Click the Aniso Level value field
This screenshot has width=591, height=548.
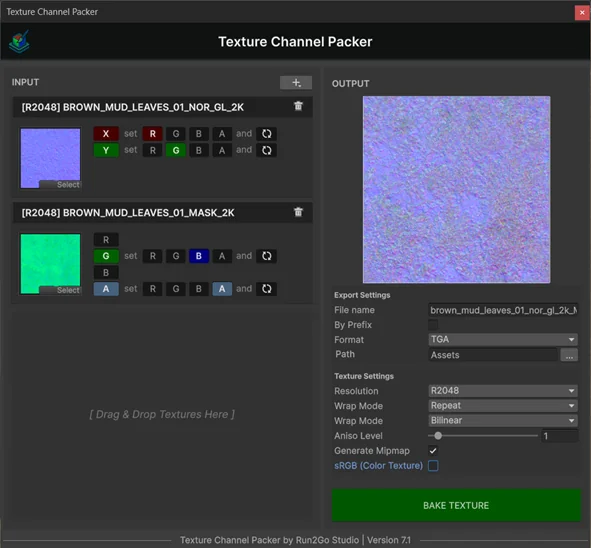(559, 436)
